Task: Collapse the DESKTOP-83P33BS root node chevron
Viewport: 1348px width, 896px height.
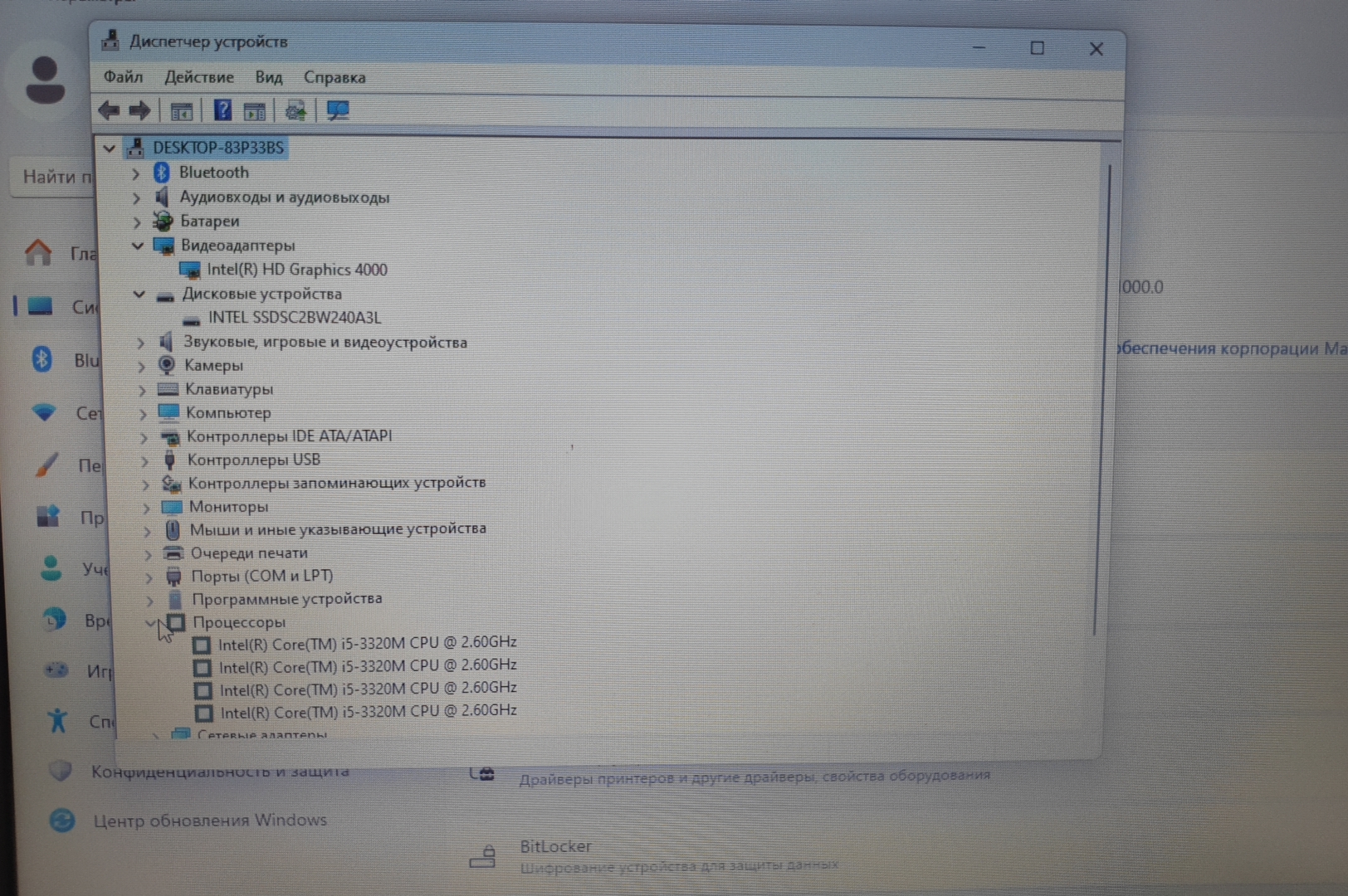Action: pos(109,149)
